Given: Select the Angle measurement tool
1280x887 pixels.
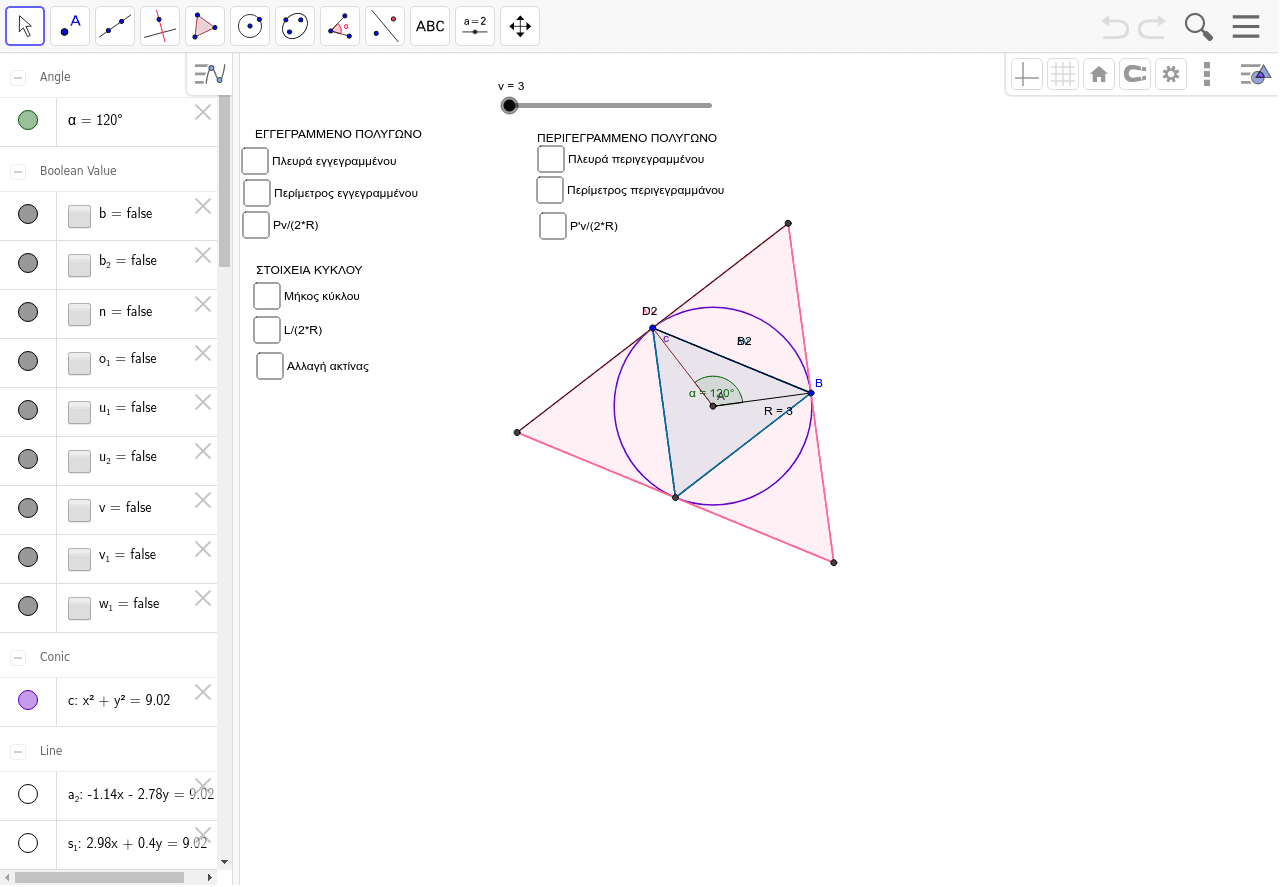Looking at the screenshot, I should click(x=340, y=26).
